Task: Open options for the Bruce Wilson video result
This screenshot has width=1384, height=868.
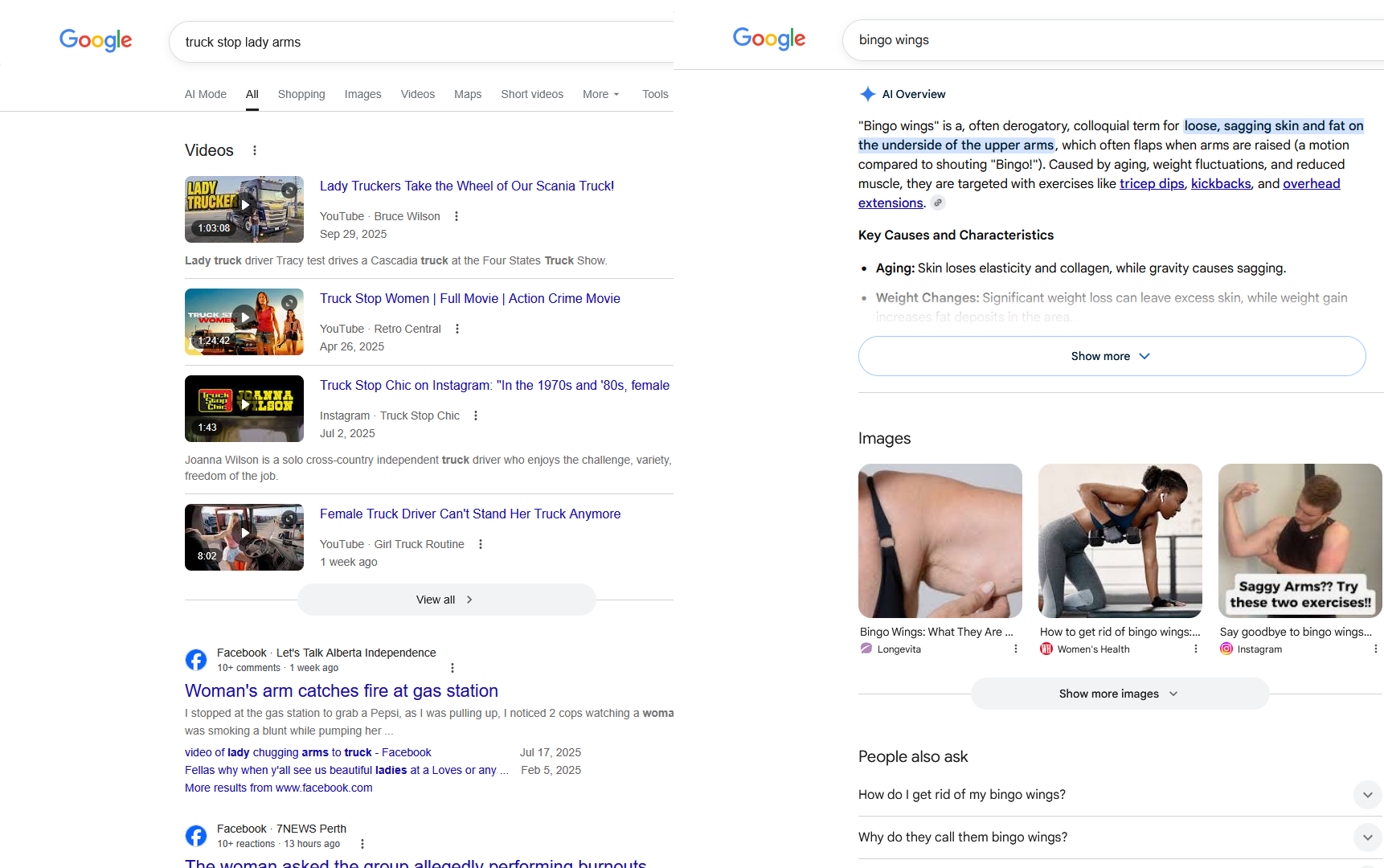Action: pos(457,216)
